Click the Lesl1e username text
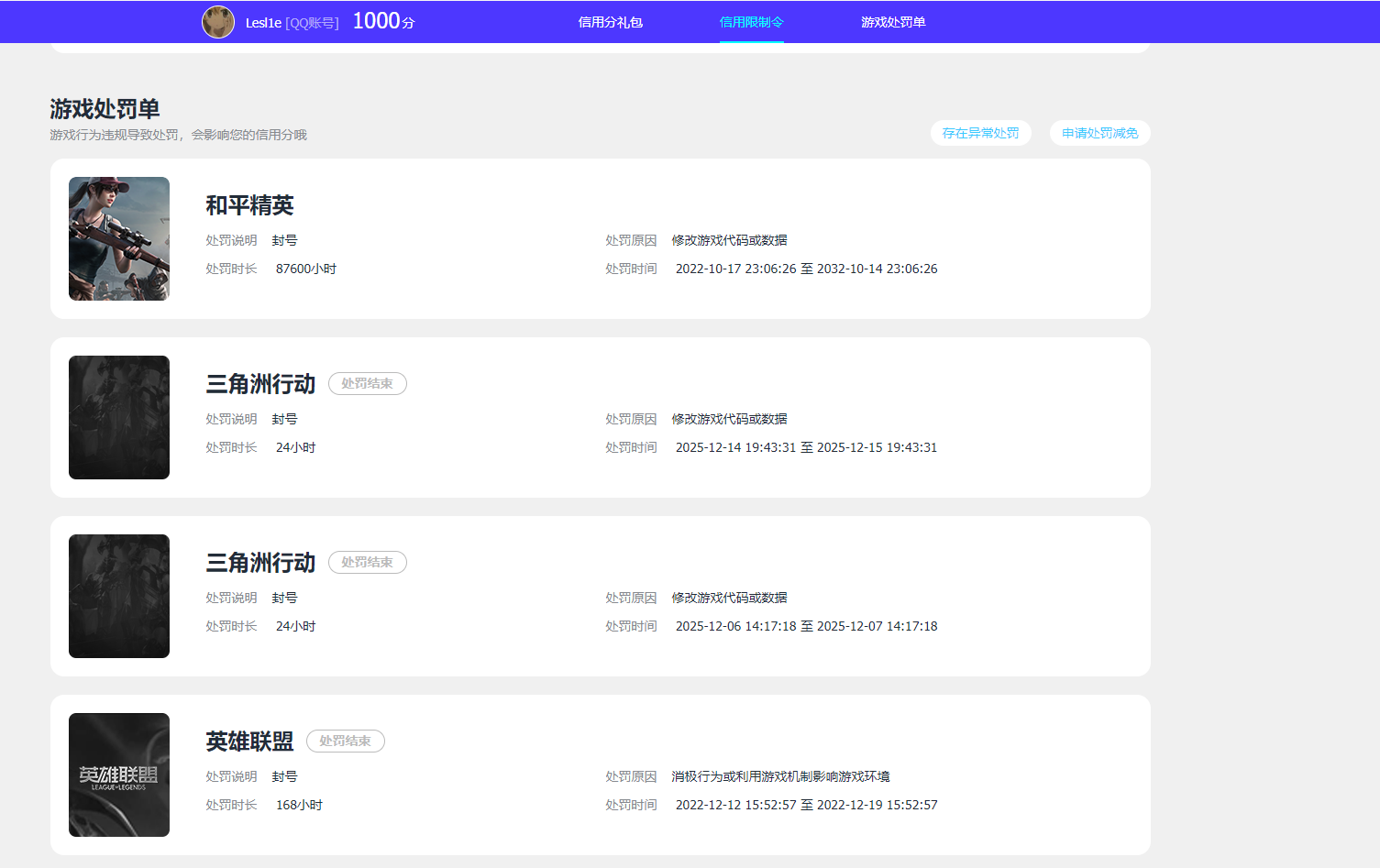This screenshot has width=1380, height=868. coord(263,23)
